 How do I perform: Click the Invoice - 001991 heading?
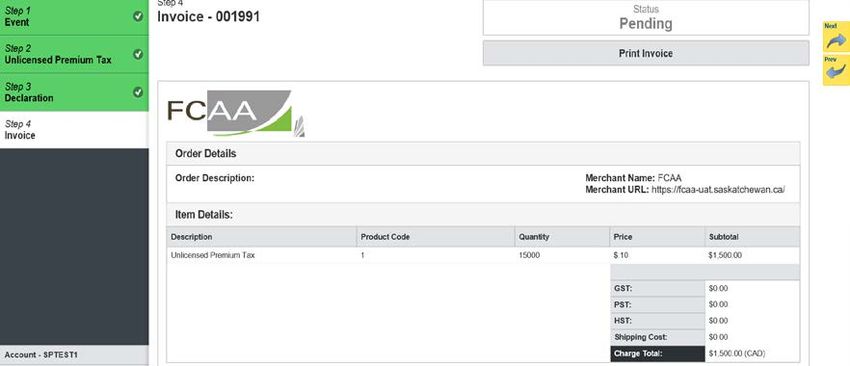click(209, 17)
